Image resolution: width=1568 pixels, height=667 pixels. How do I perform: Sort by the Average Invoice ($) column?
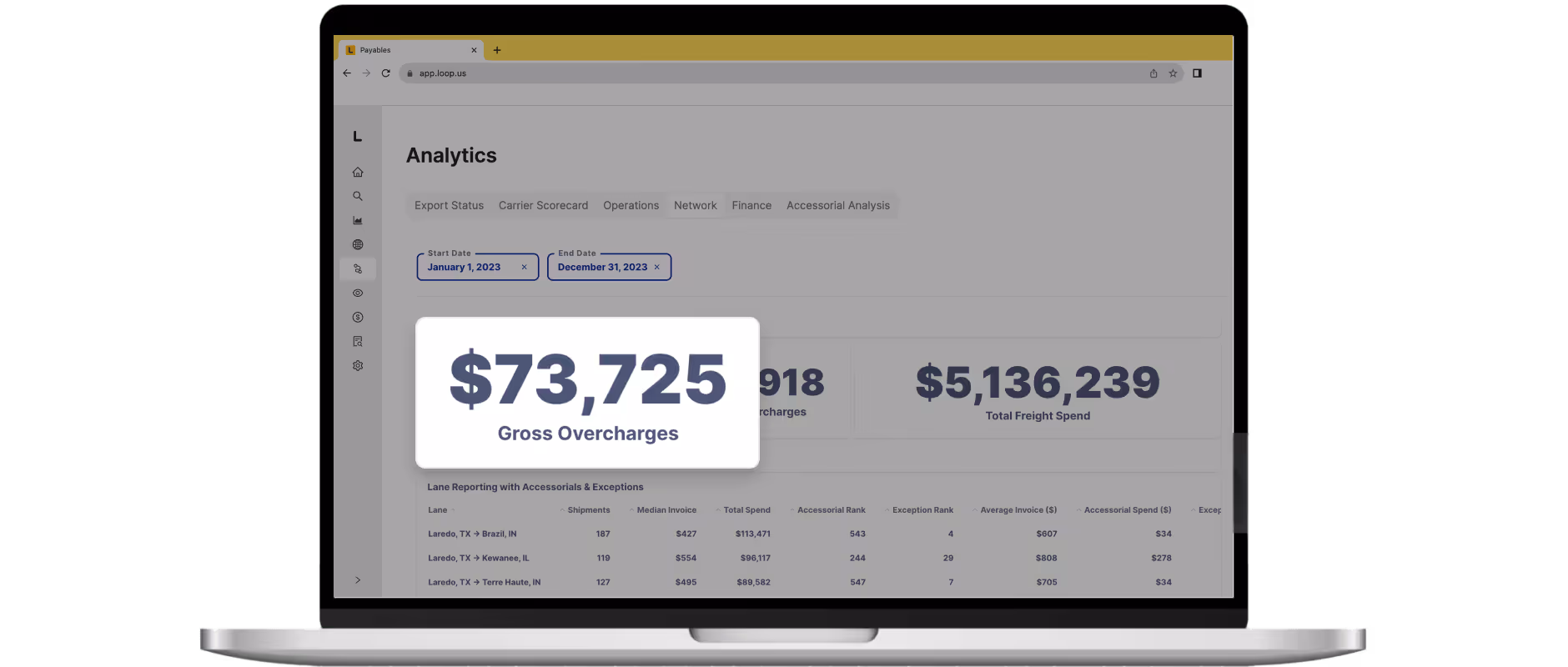click(1018, 510)
